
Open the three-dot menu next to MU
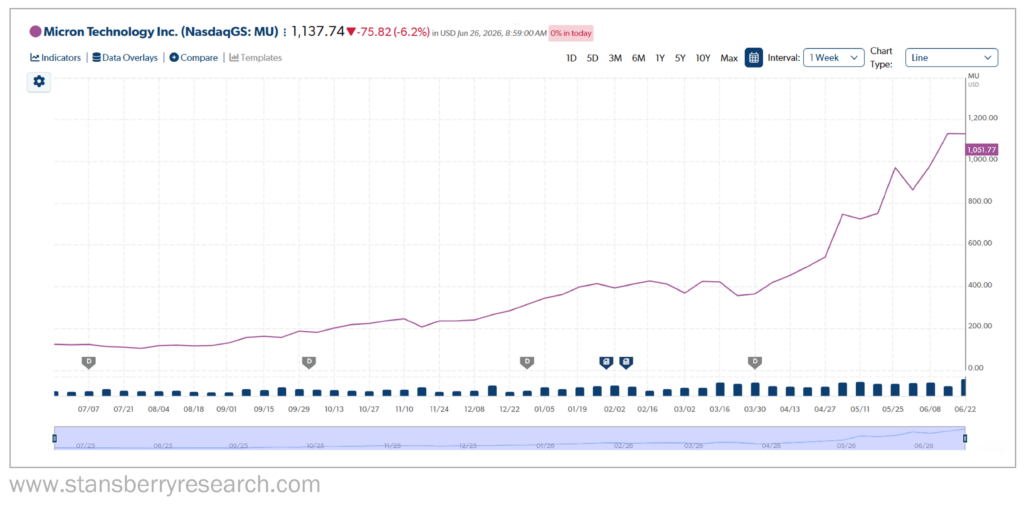[285, 31]
